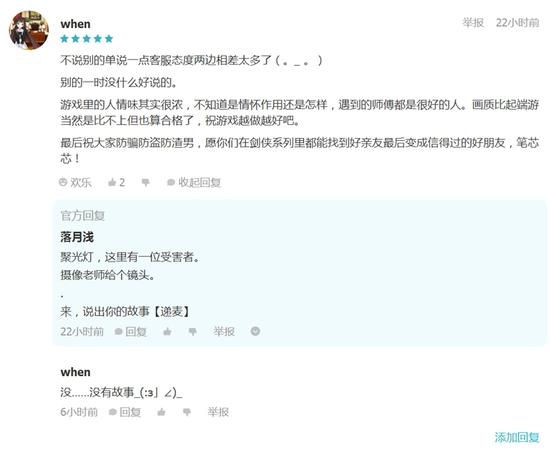This screenshot has height=455, width=550.
Task: Reply to 落月浅's official comment
Action: 130,331
